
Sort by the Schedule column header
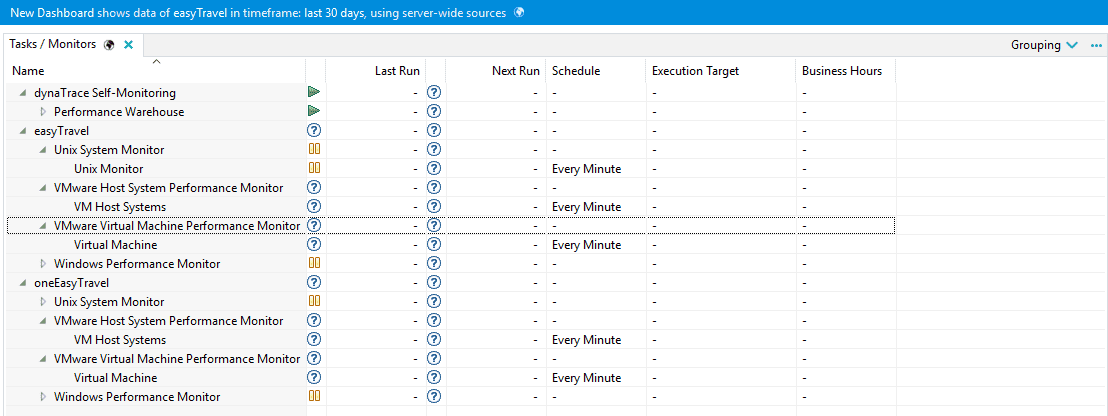tap(595, 71)
